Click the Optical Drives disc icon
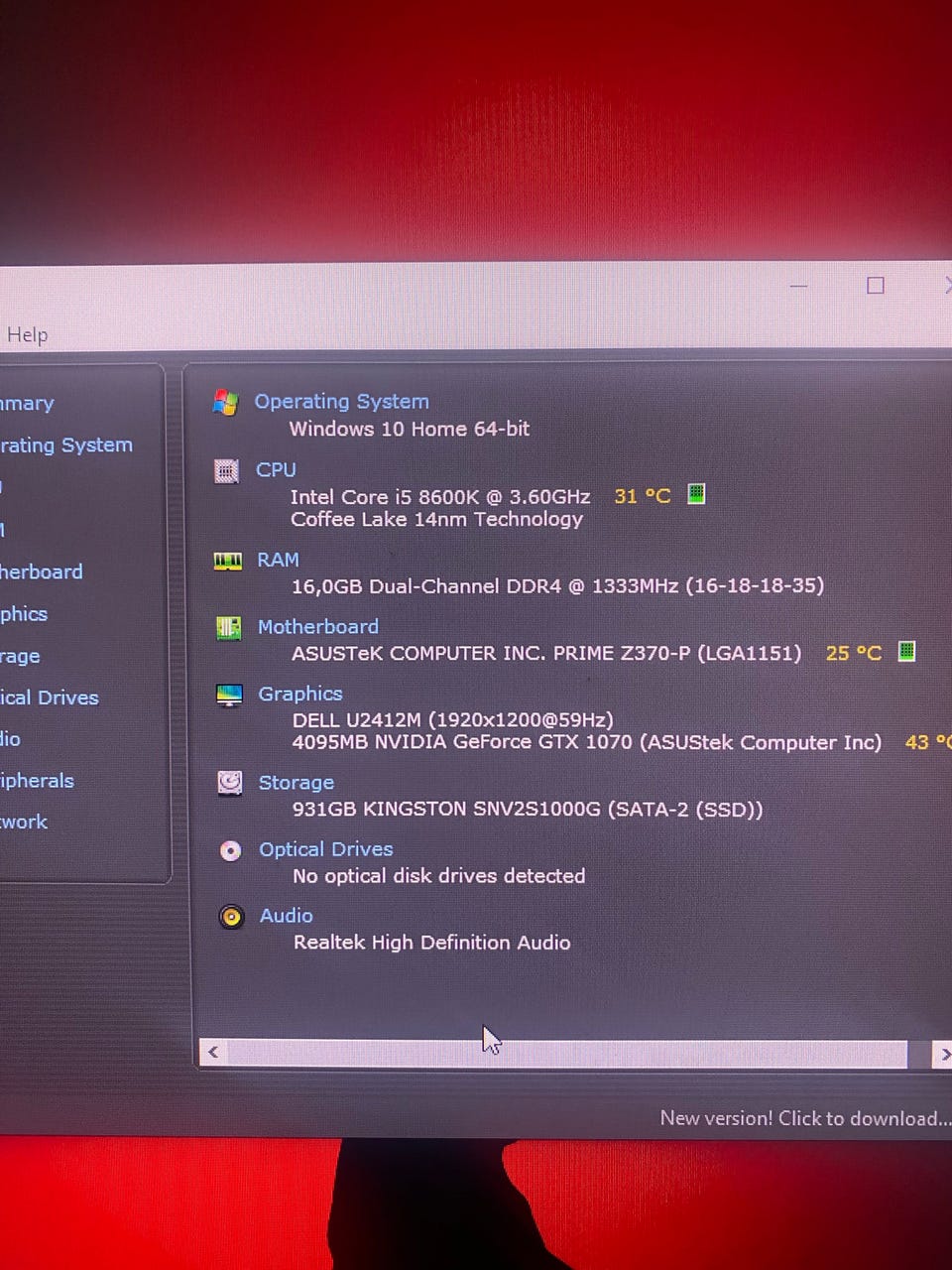952x1270 pixels. tap(230, 850)
